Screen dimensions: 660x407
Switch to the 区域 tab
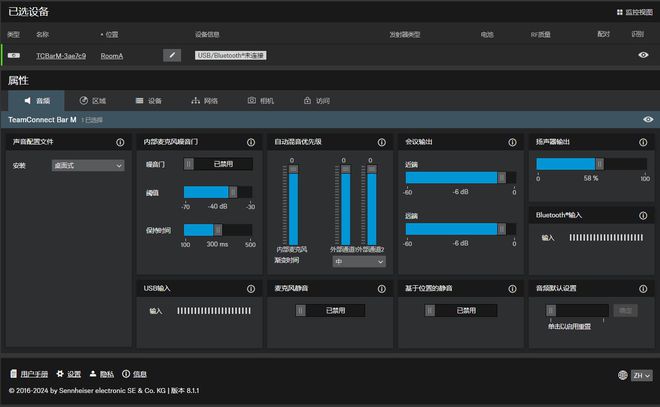click(x=93, y=101)
